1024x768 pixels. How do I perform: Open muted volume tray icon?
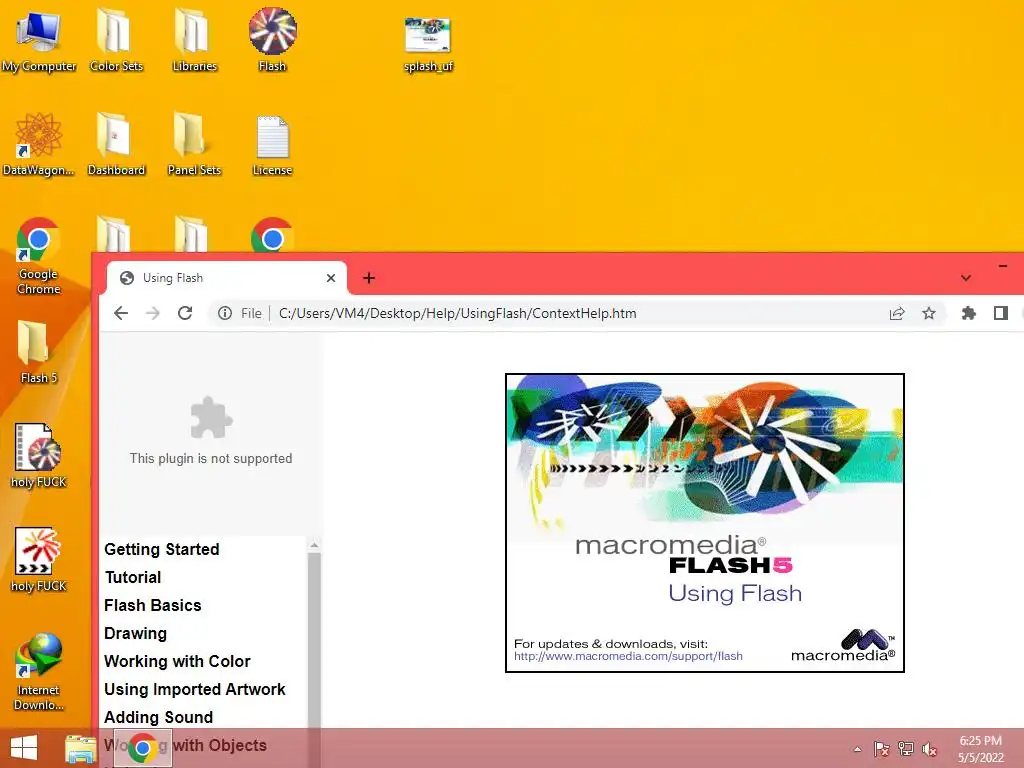point(930,749)
